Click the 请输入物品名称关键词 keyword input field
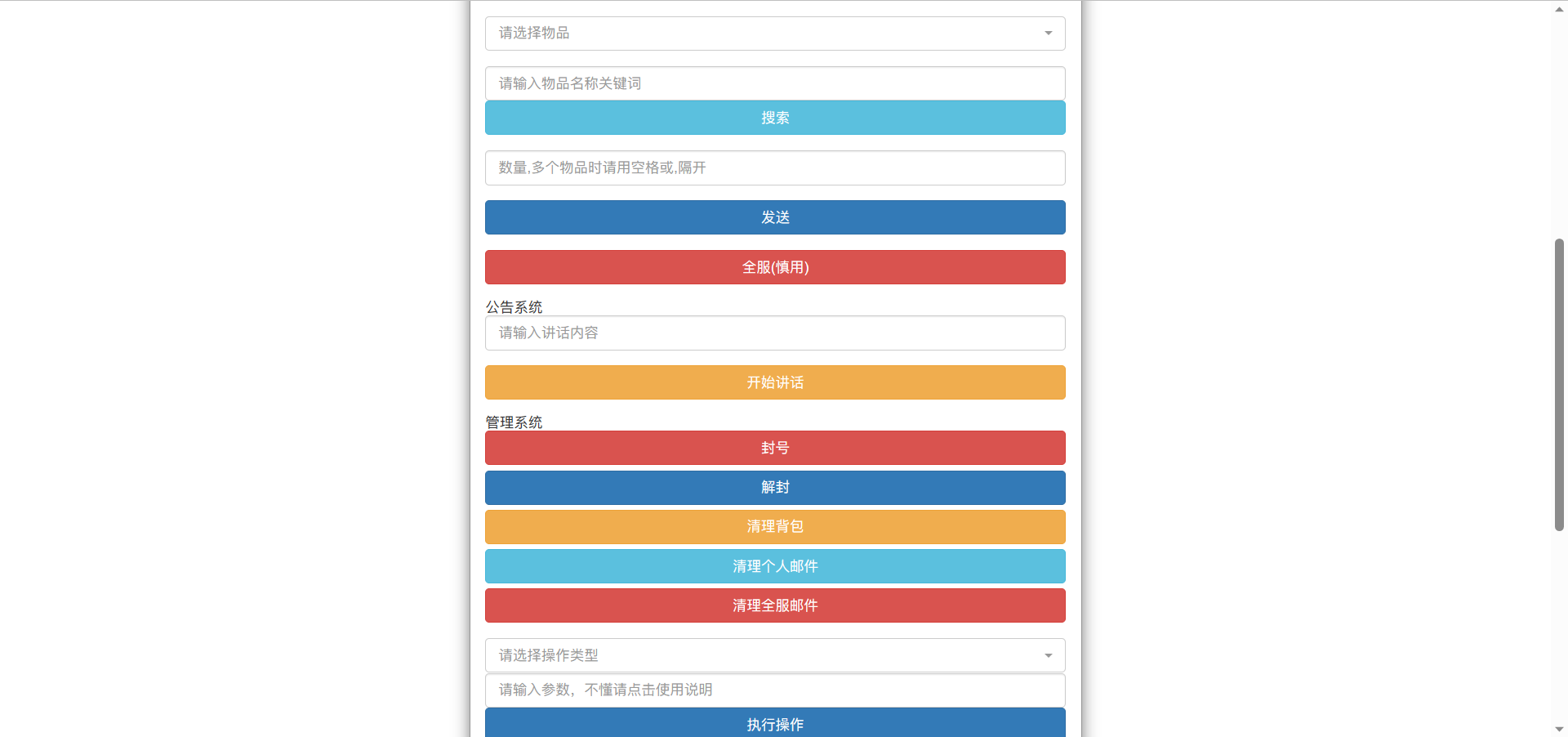This screenshot has width=1568, height=737. click(775, 83)
